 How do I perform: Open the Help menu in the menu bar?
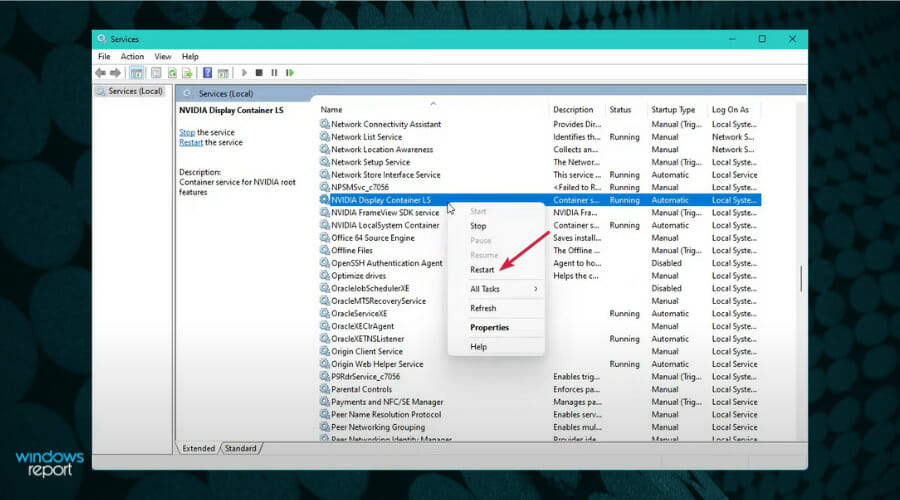coord(190,56)
